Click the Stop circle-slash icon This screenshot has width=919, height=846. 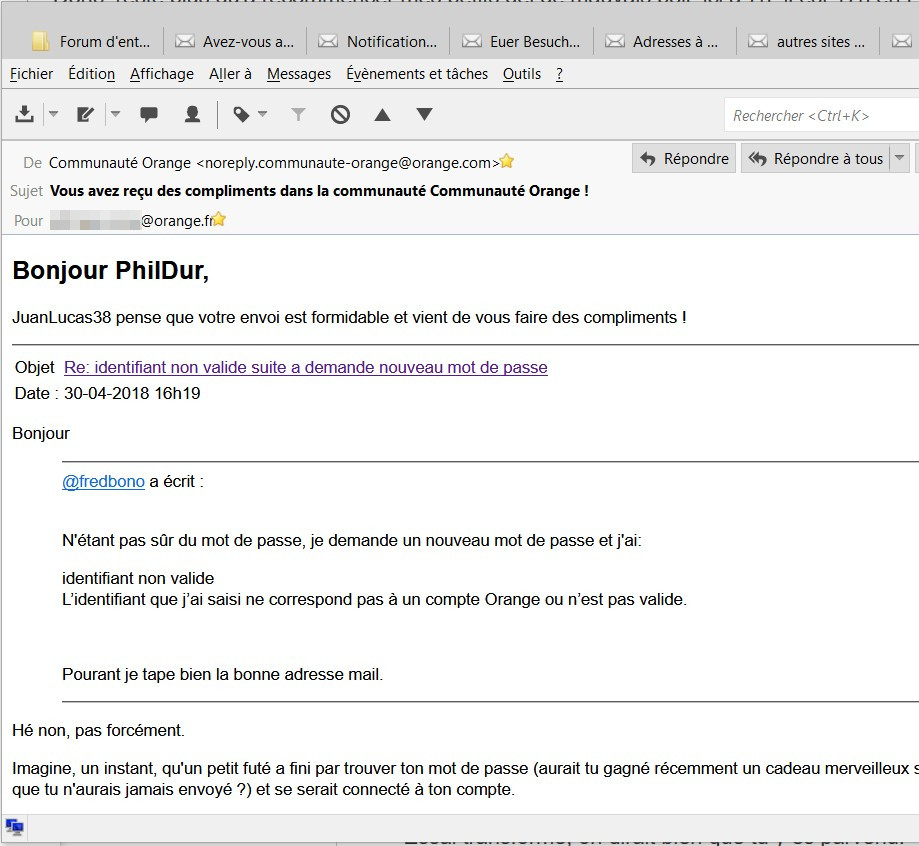point(340,115)
